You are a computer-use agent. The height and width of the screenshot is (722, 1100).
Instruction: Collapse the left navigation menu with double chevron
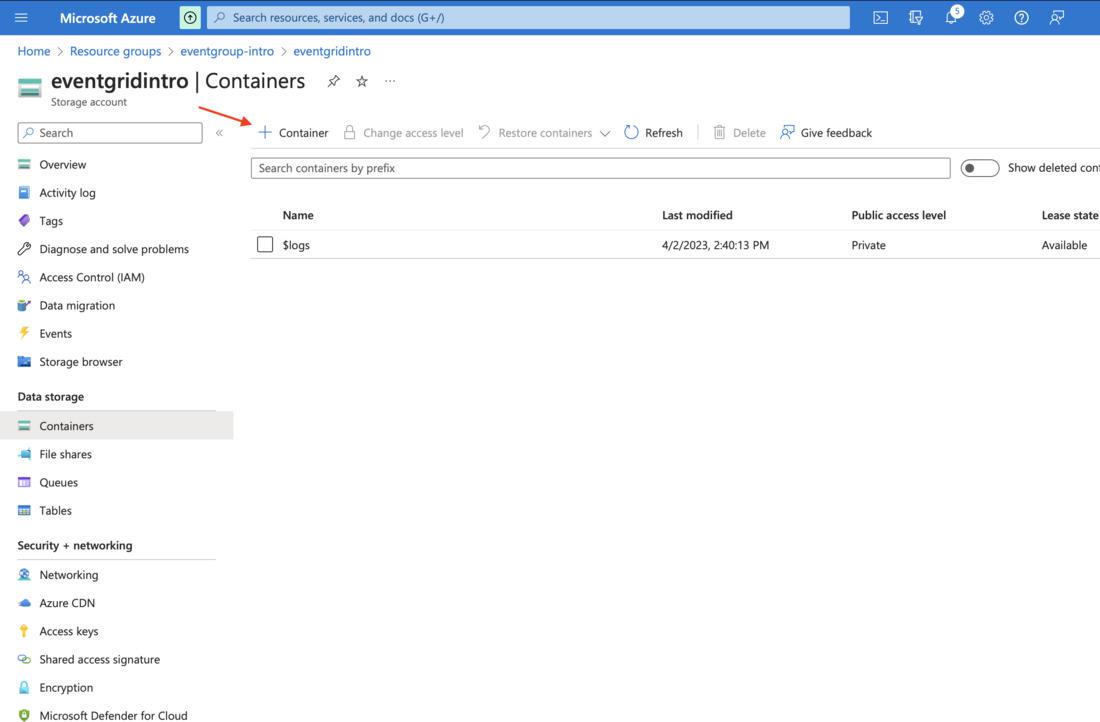[x=219, y=133]
